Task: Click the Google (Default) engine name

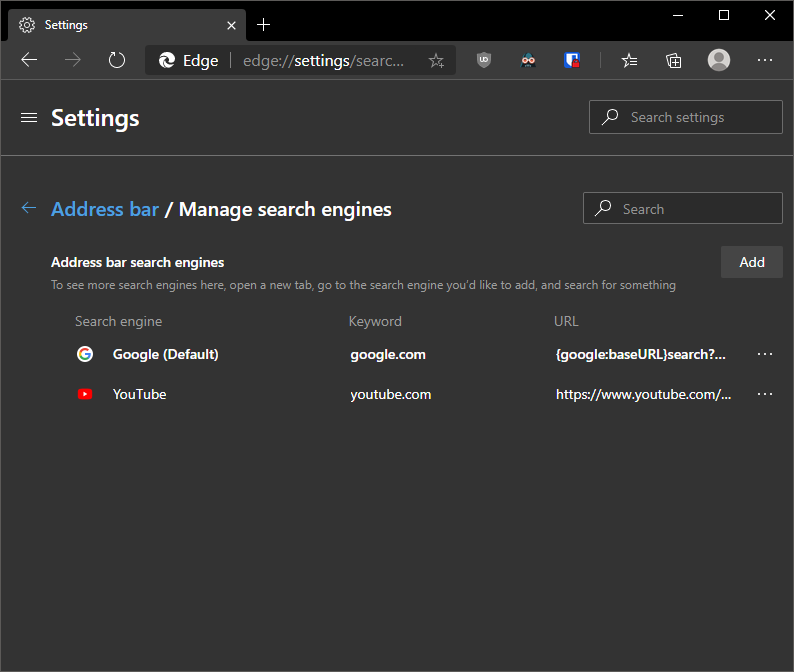Action: (166, 354)
